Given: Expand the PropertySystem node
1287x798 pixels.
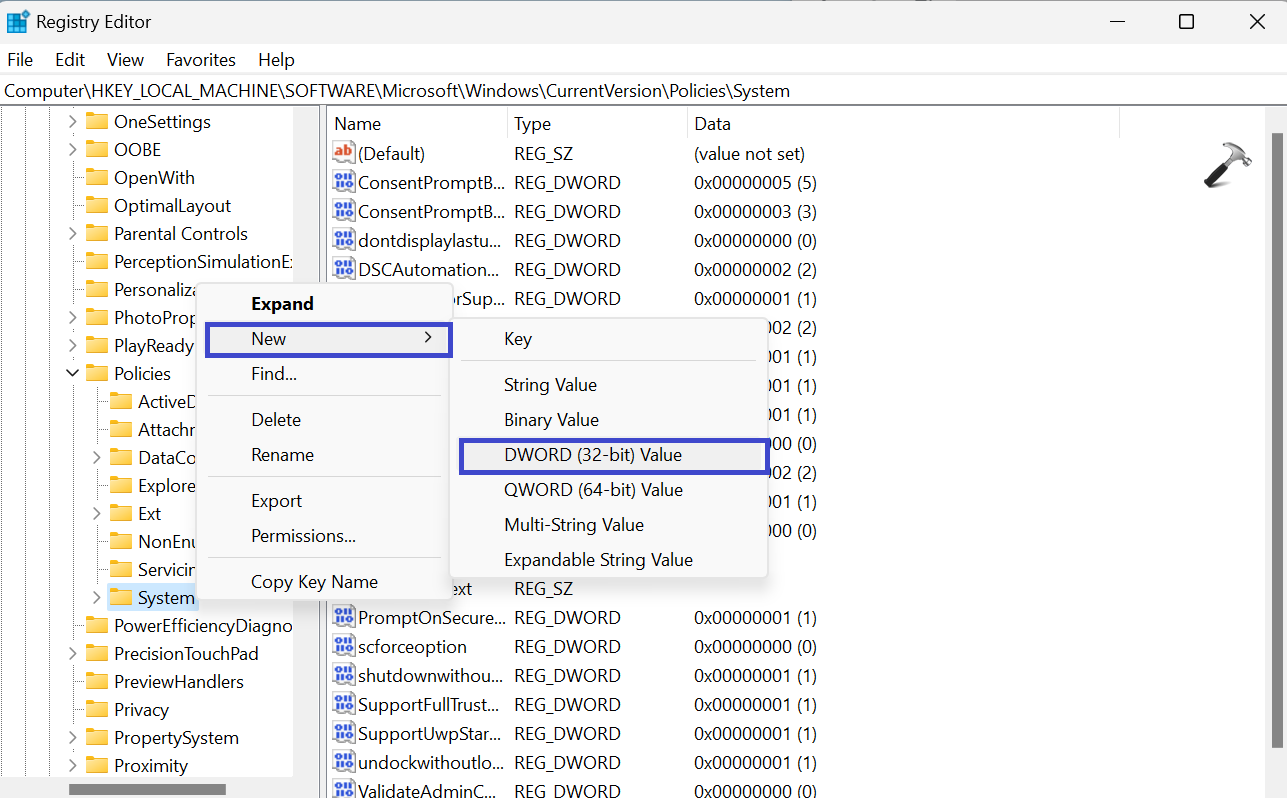Looking at the screenshot, I should (x=72, y=738).
